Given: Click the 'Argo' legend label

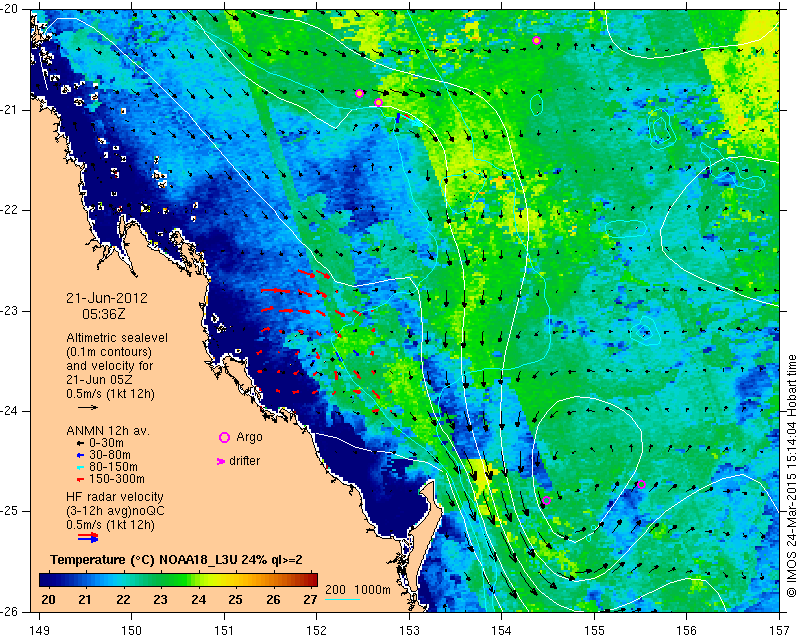Looking at the screenshot, I should pyautogui.click(x=249, y=437).
